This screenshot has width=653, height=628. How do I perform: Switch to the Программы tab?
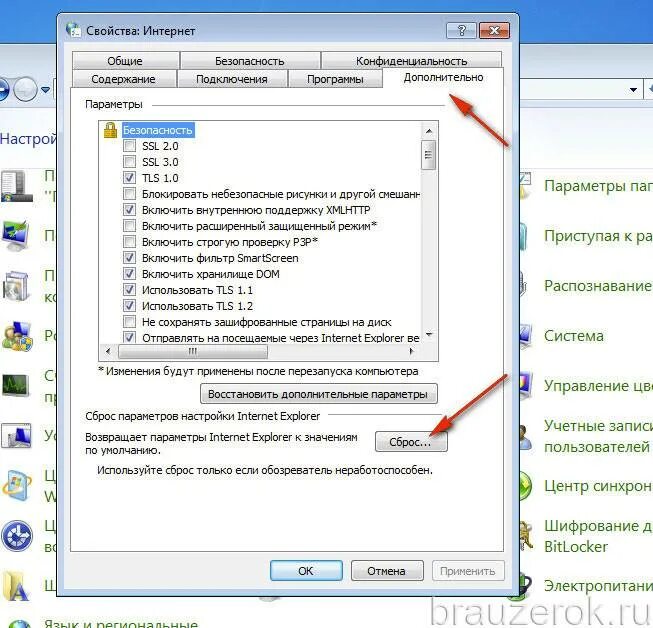click(x=335, y=79)
